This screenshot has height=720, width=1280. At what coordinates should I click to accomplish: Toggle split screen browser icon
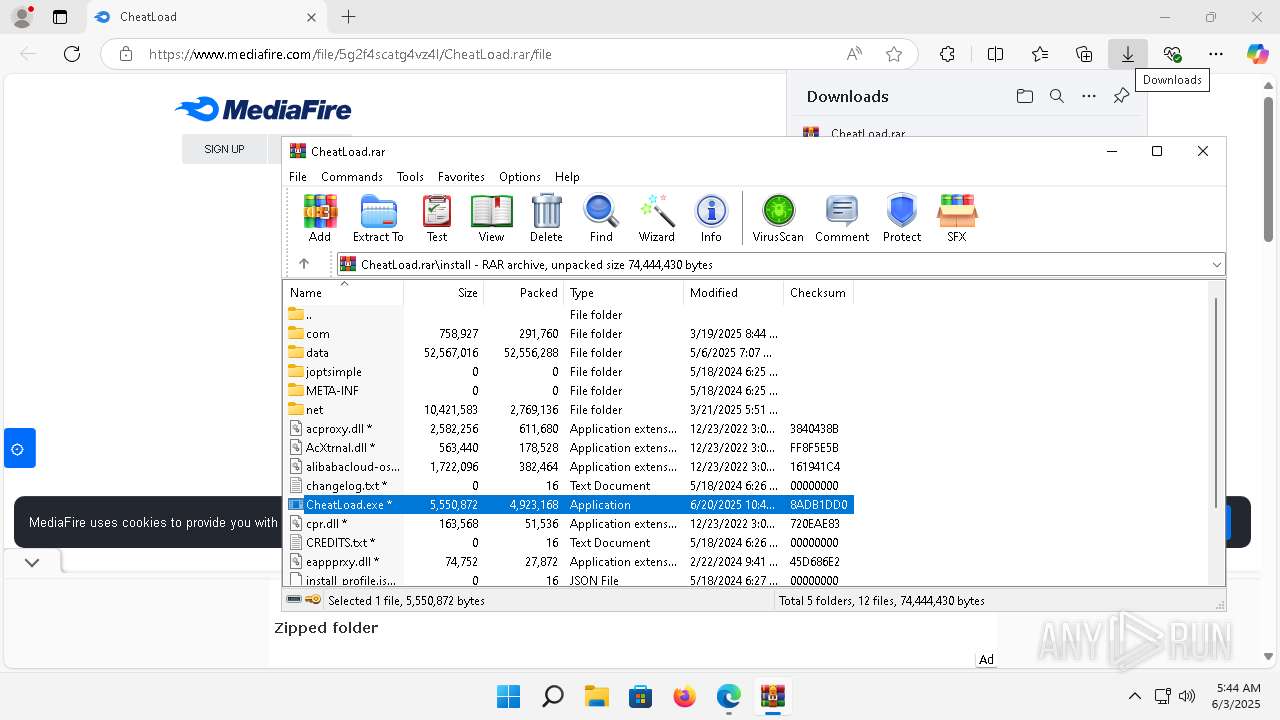tap(995, 54)
